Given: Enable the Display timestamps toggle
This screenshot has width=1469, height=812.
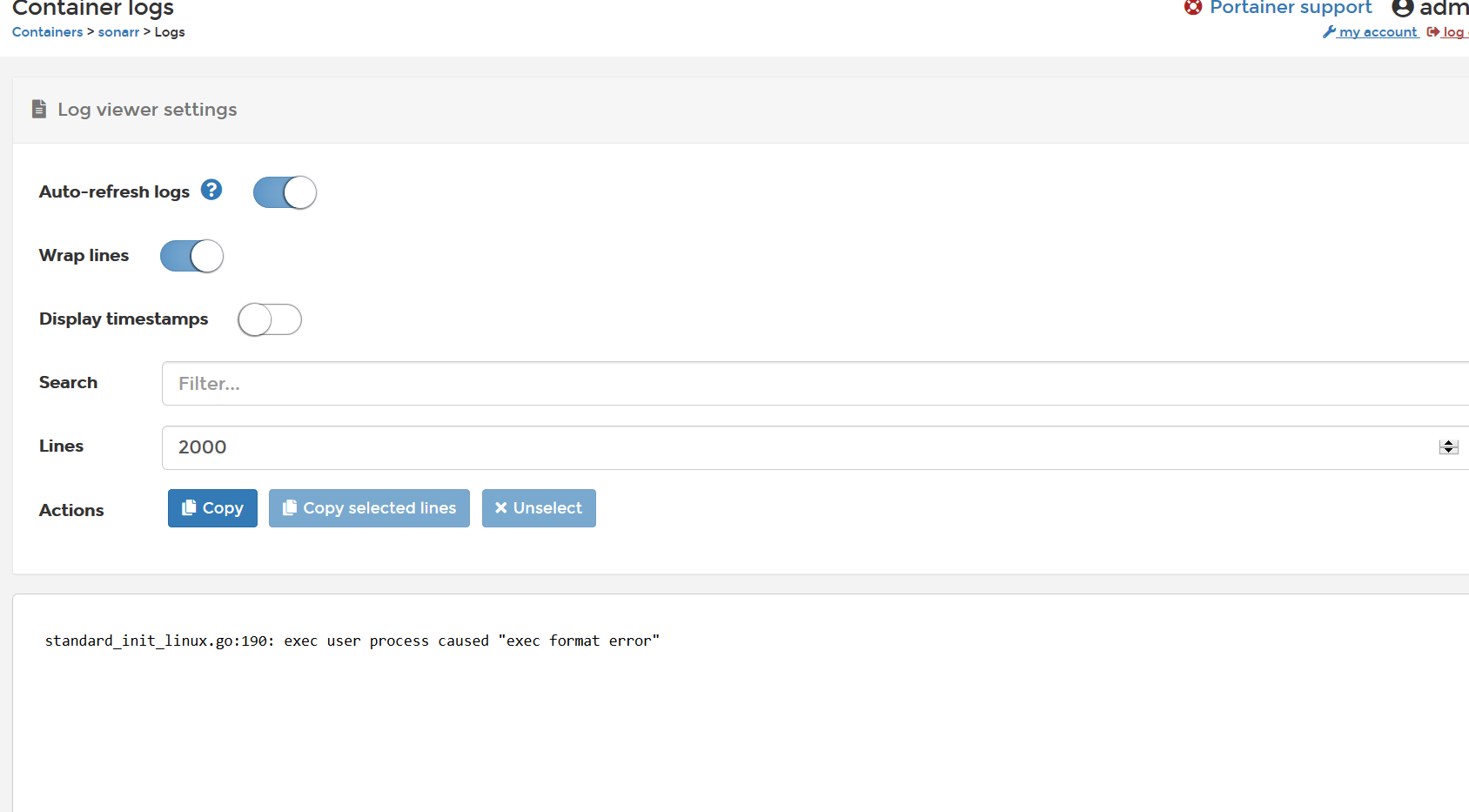Looking at the screenshot, I should click(270, 319).
